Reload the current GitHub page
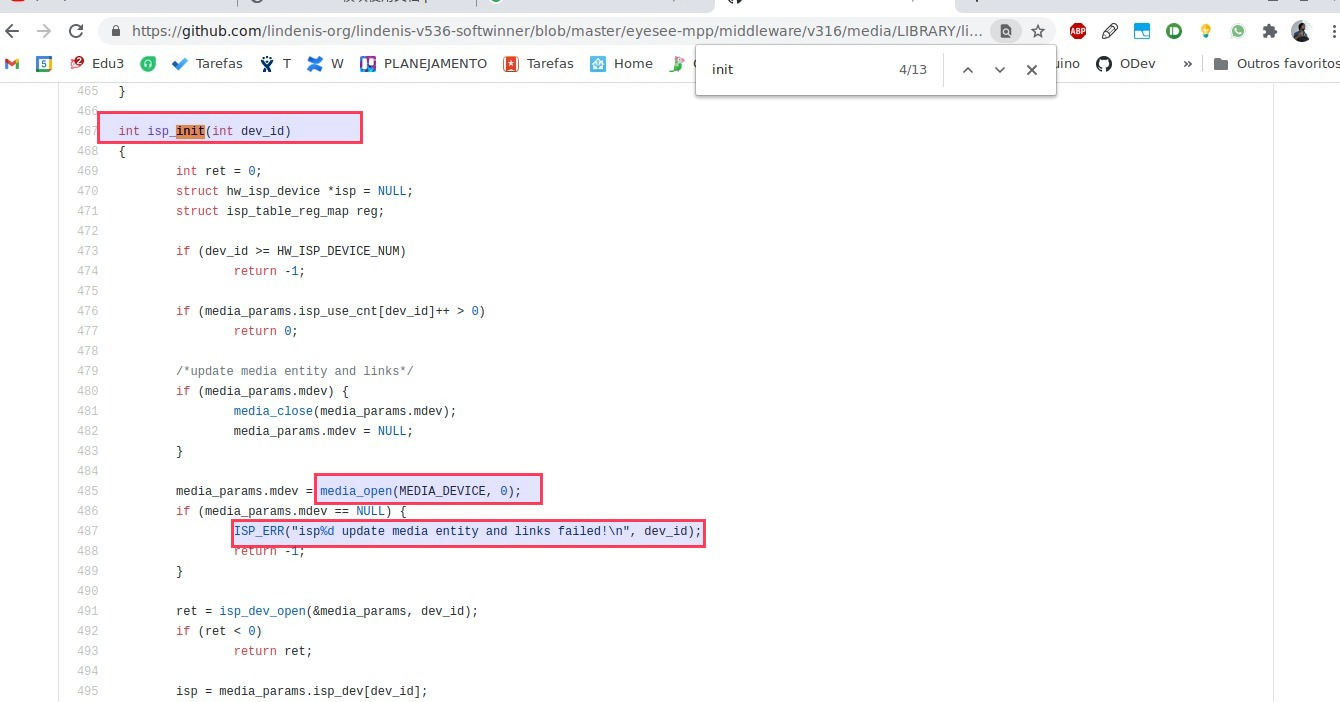 pyautogui.click(x=76, y=31)
